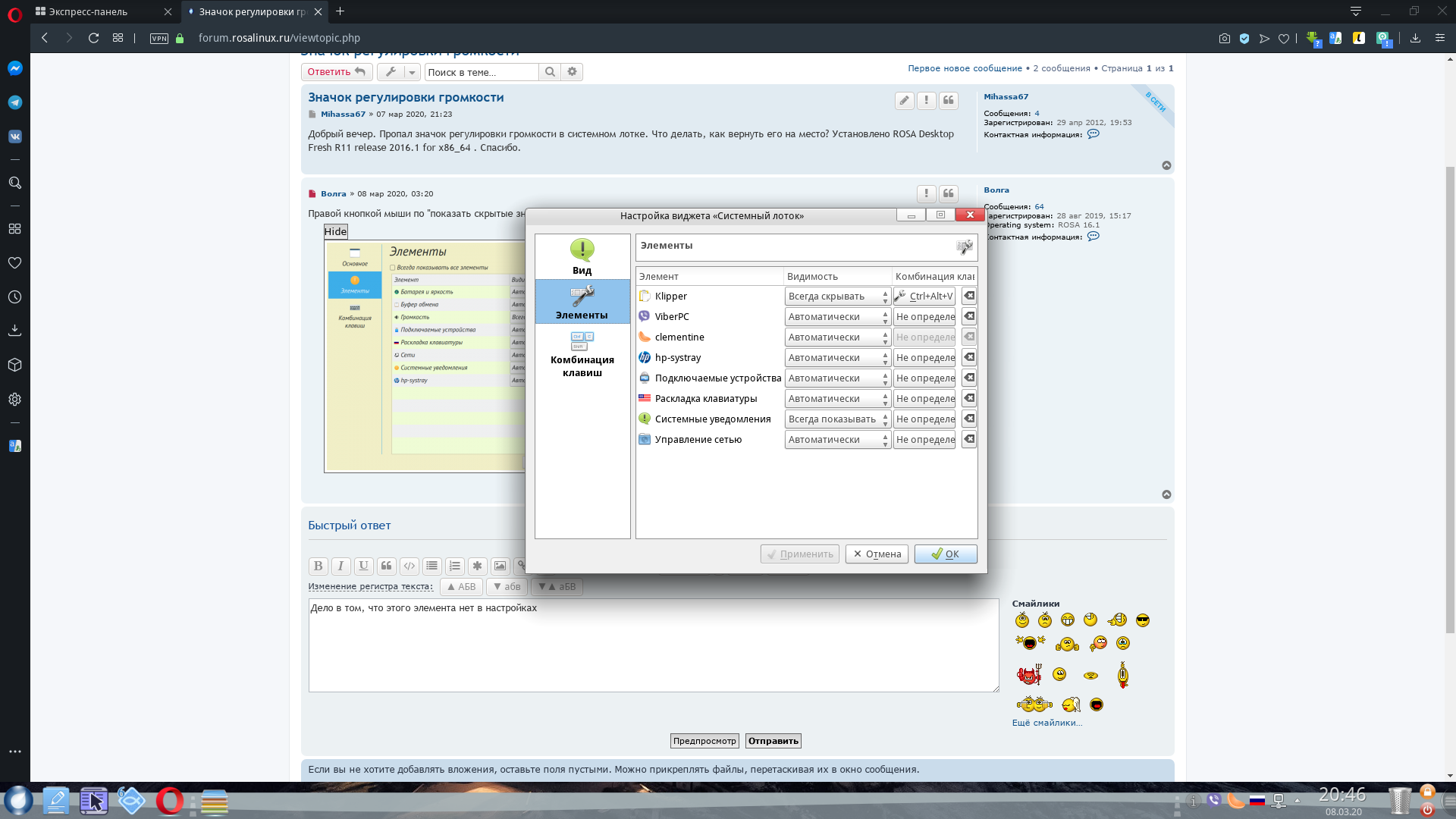Open VK messenger in the Opera sidebar
This screenshot has height=819, width=1456.
point(14,136)
